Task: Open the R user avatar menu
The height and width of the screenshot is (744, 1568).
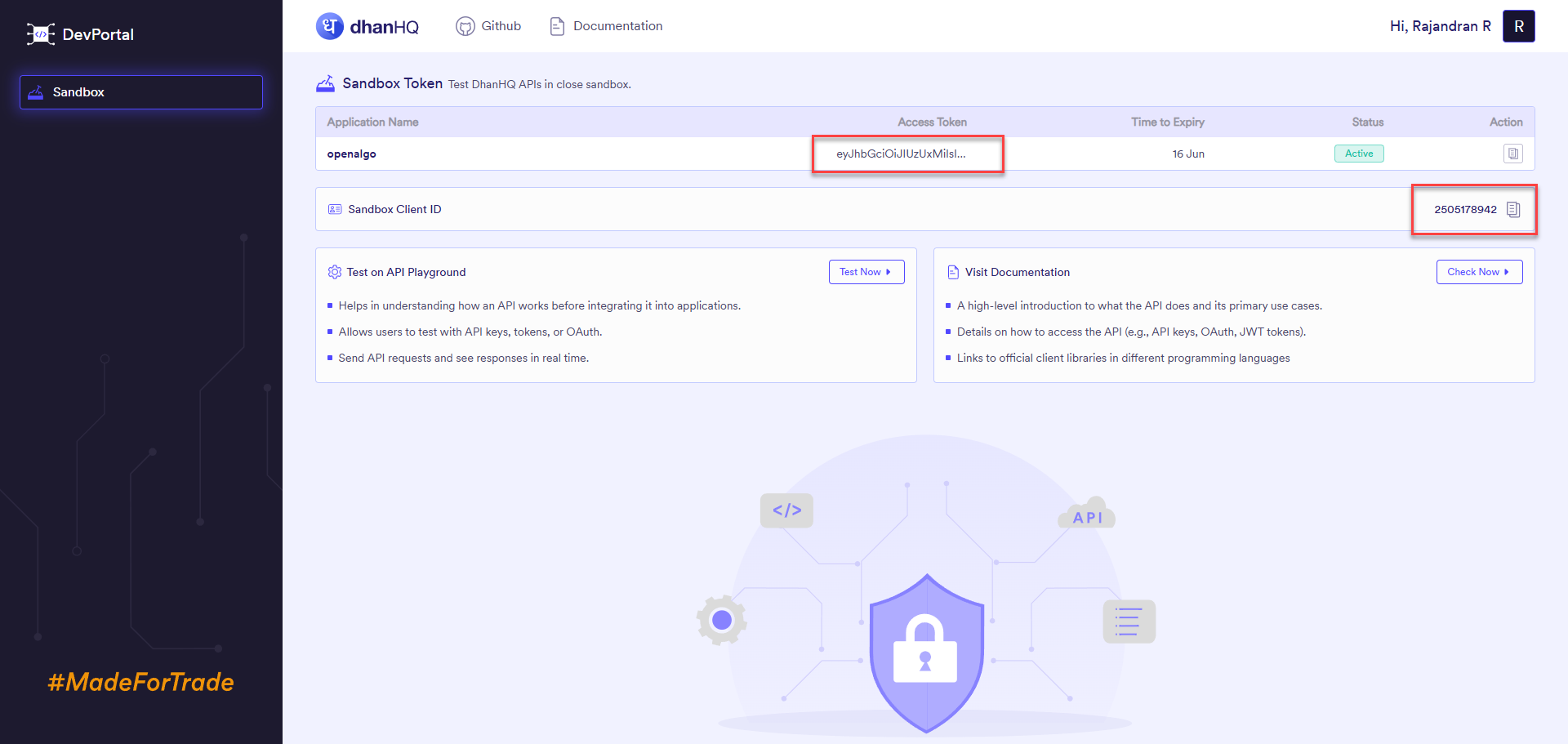Action: (1519, 26)
